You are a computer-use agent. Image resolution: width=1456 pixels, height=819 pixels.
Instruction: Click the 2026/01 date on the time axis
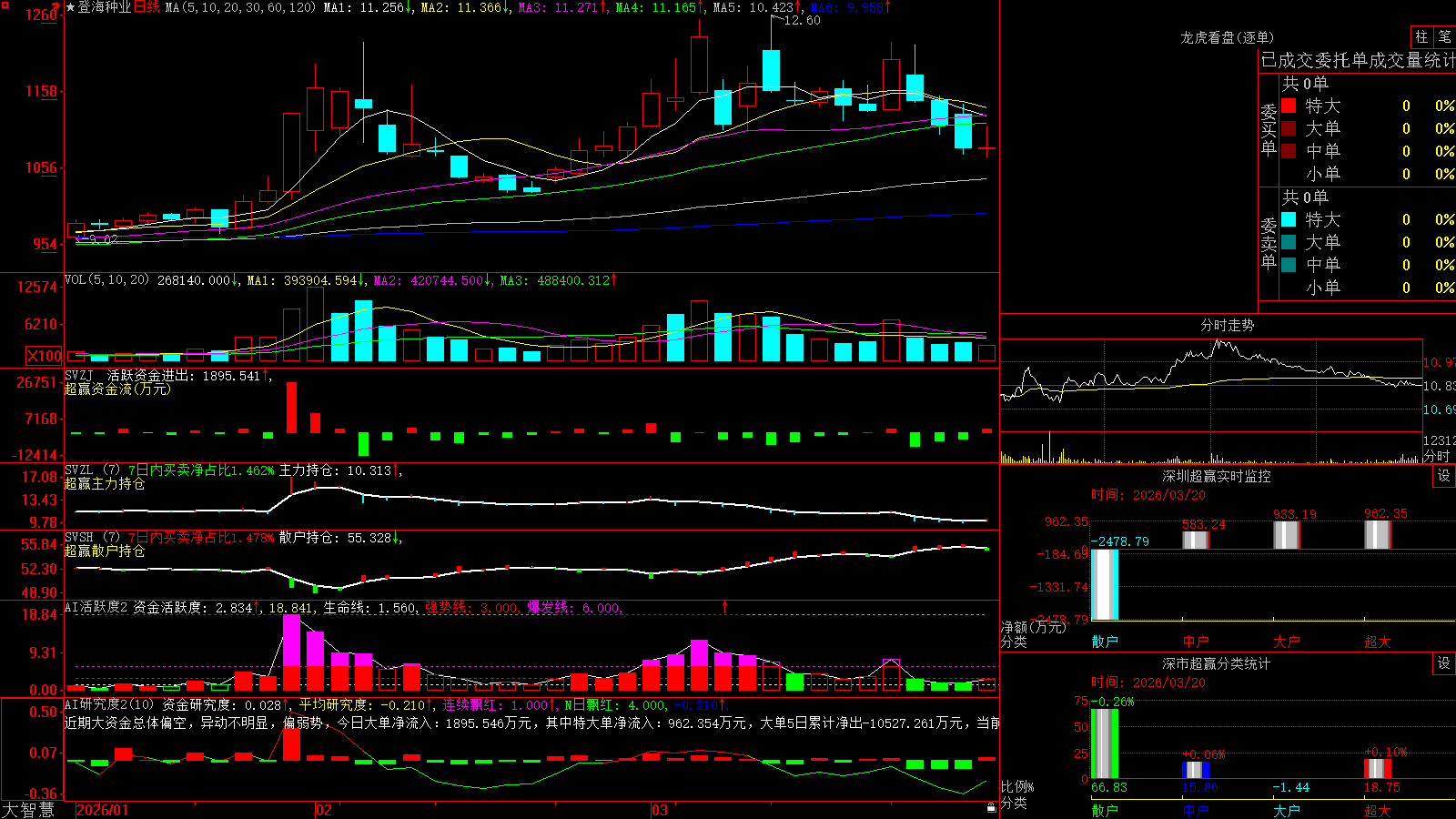pos(103,810)
